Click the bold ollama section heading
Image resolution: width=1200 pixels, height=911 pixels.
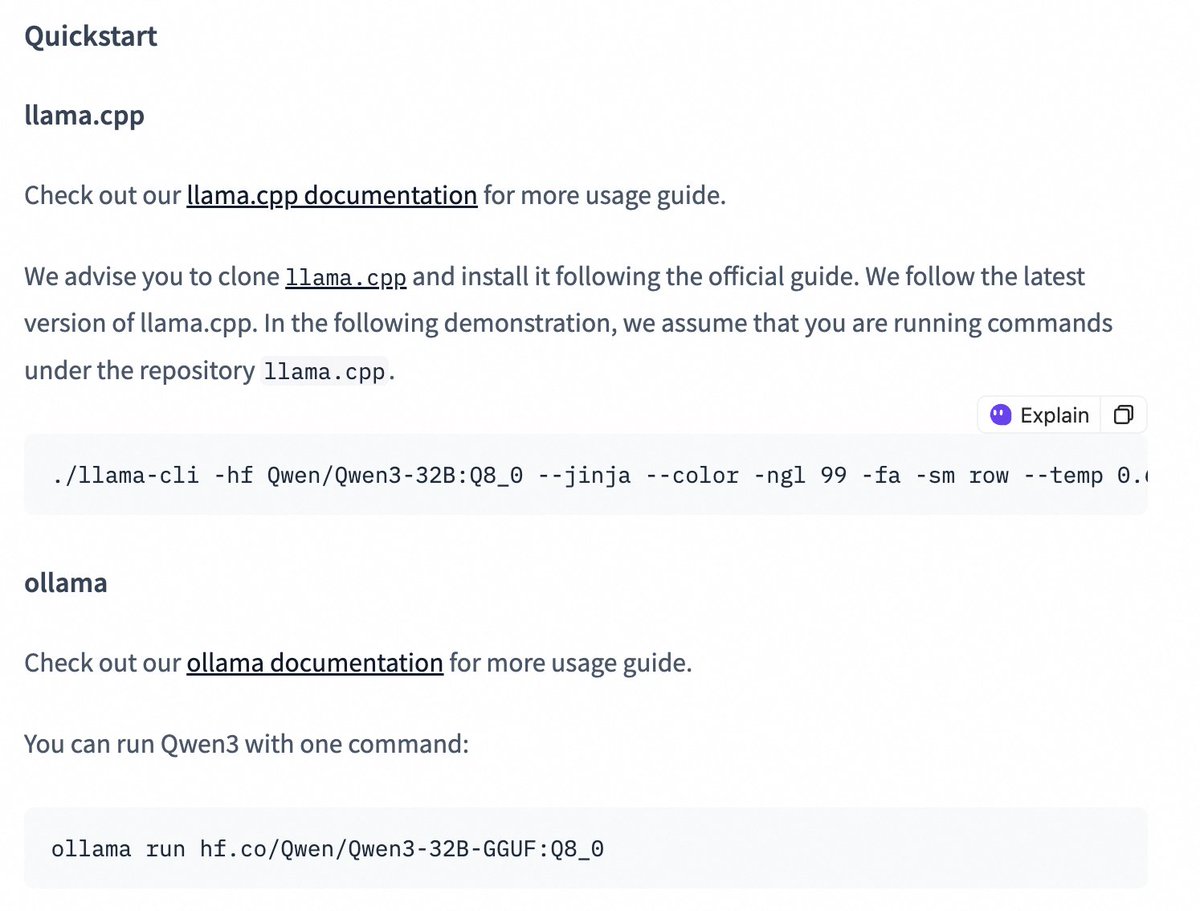point(66,582)
